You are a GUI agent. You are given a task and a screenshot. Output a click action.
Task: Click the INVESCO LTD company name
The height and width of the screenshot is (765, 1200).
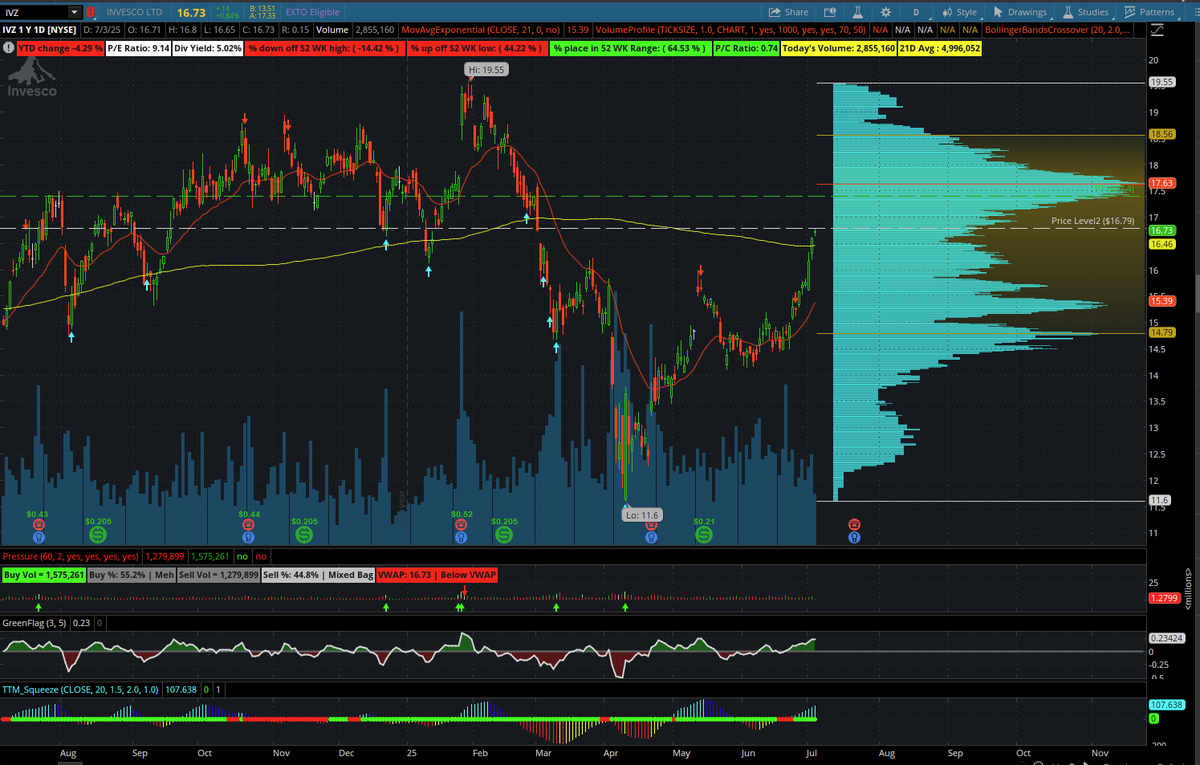pos(136,12)
